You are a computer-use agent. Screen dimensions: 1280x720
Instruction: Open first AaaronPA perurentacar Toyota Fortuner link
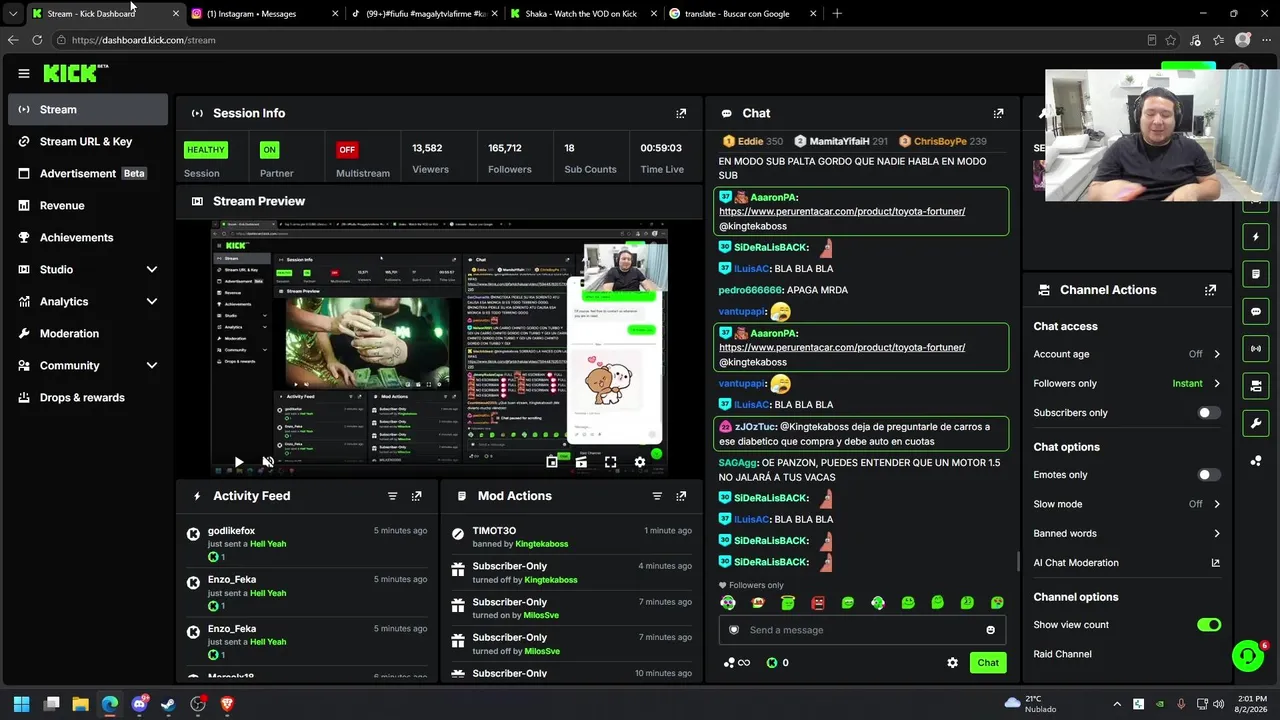click(842, 212)
